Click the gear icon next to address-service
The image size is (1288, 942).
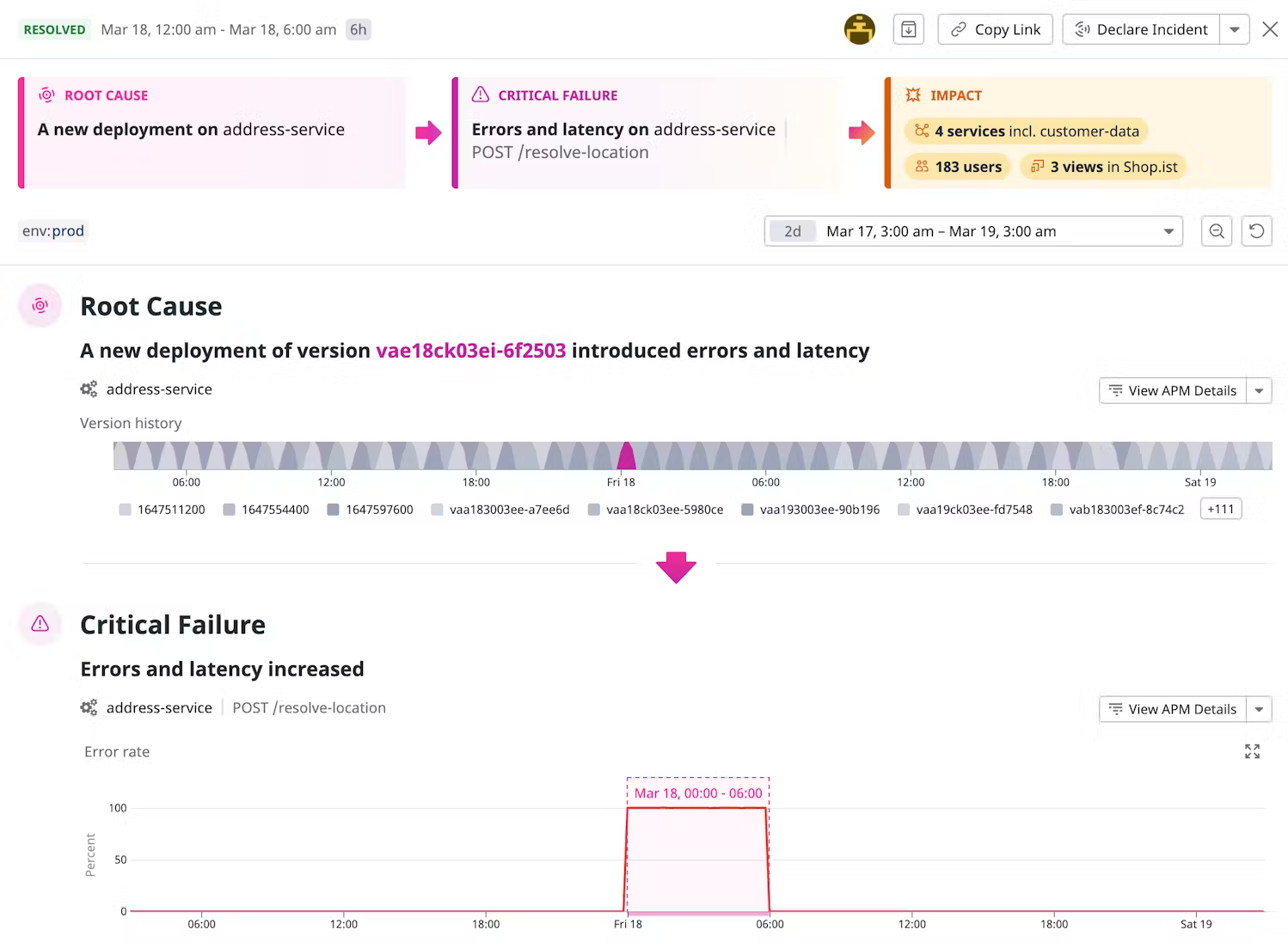(89, 388)
